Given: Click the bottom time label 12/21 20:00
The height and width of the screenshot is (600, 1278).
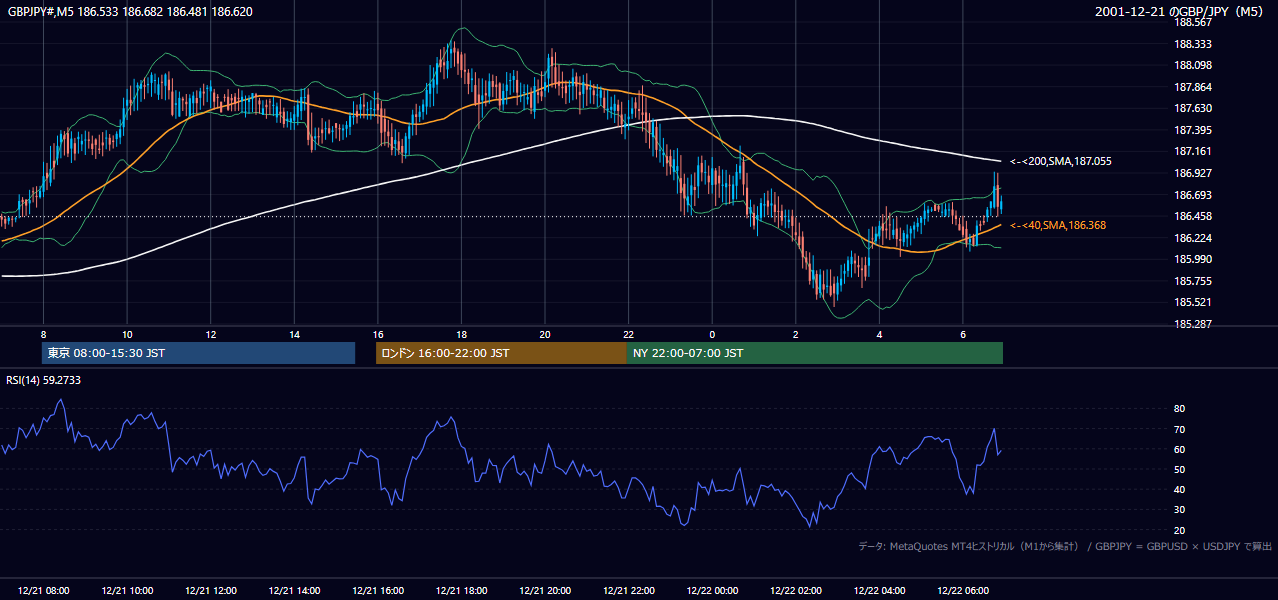Looking at the screenshot, I should click(x=545, y=591).
